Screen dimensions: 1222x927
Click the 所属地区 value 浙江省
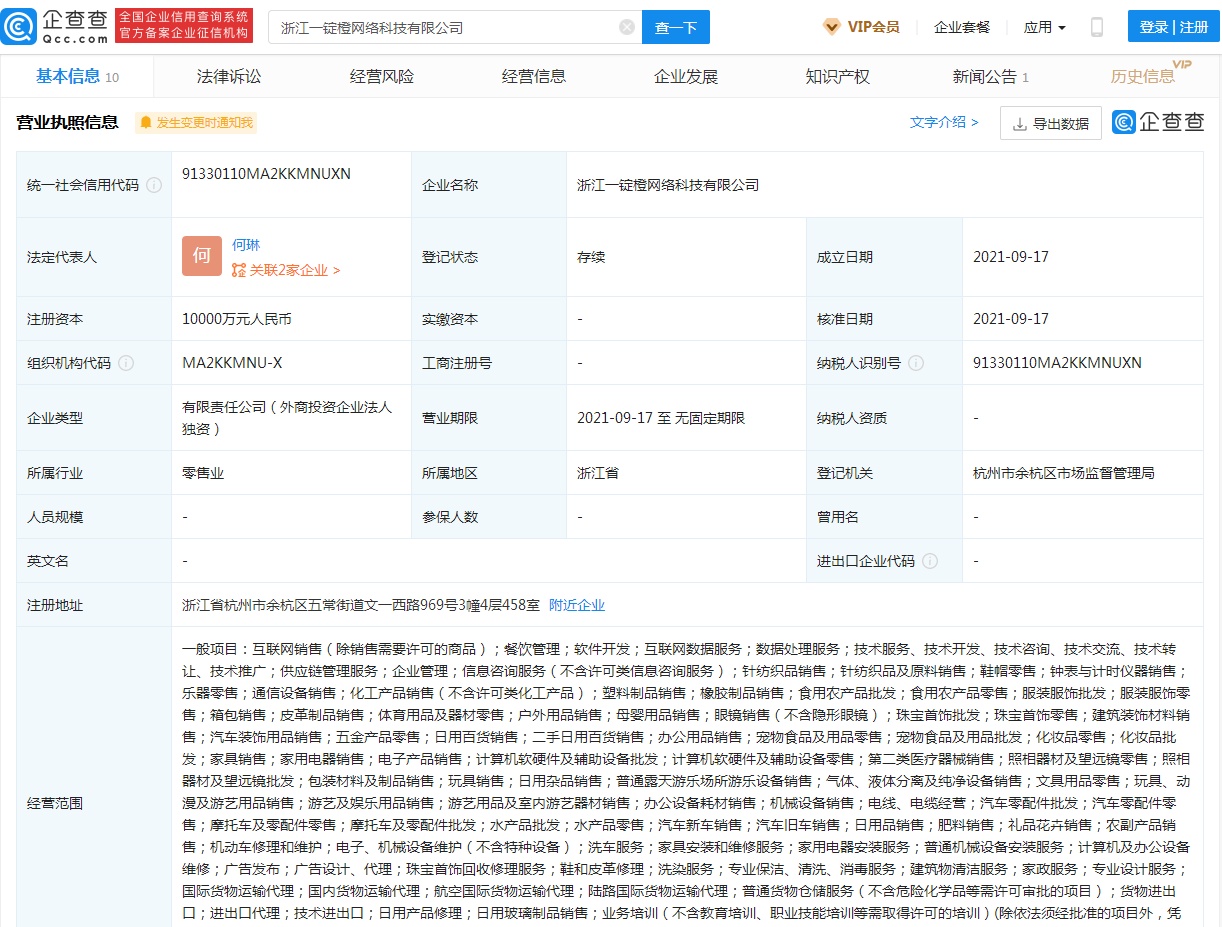tap(598, 473)
